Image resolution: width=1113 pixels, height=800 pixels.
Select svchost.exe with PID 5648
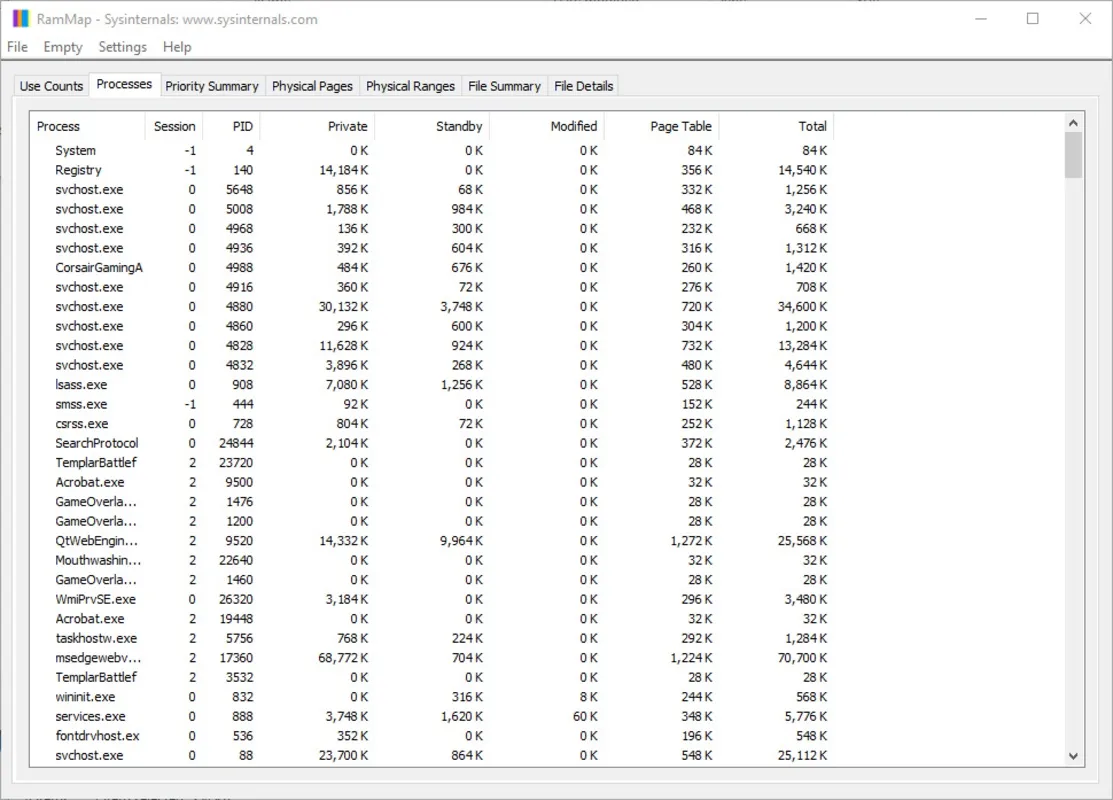click(432, 190)
